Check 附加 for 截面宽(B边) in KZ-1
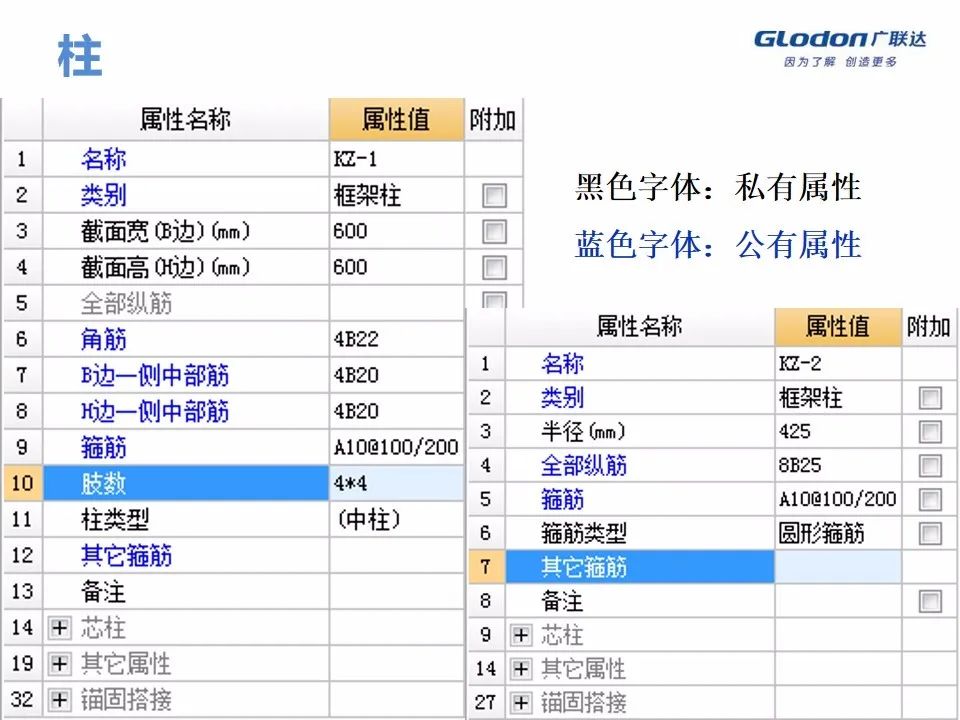 pyautogui.click(x=494, y=231)
